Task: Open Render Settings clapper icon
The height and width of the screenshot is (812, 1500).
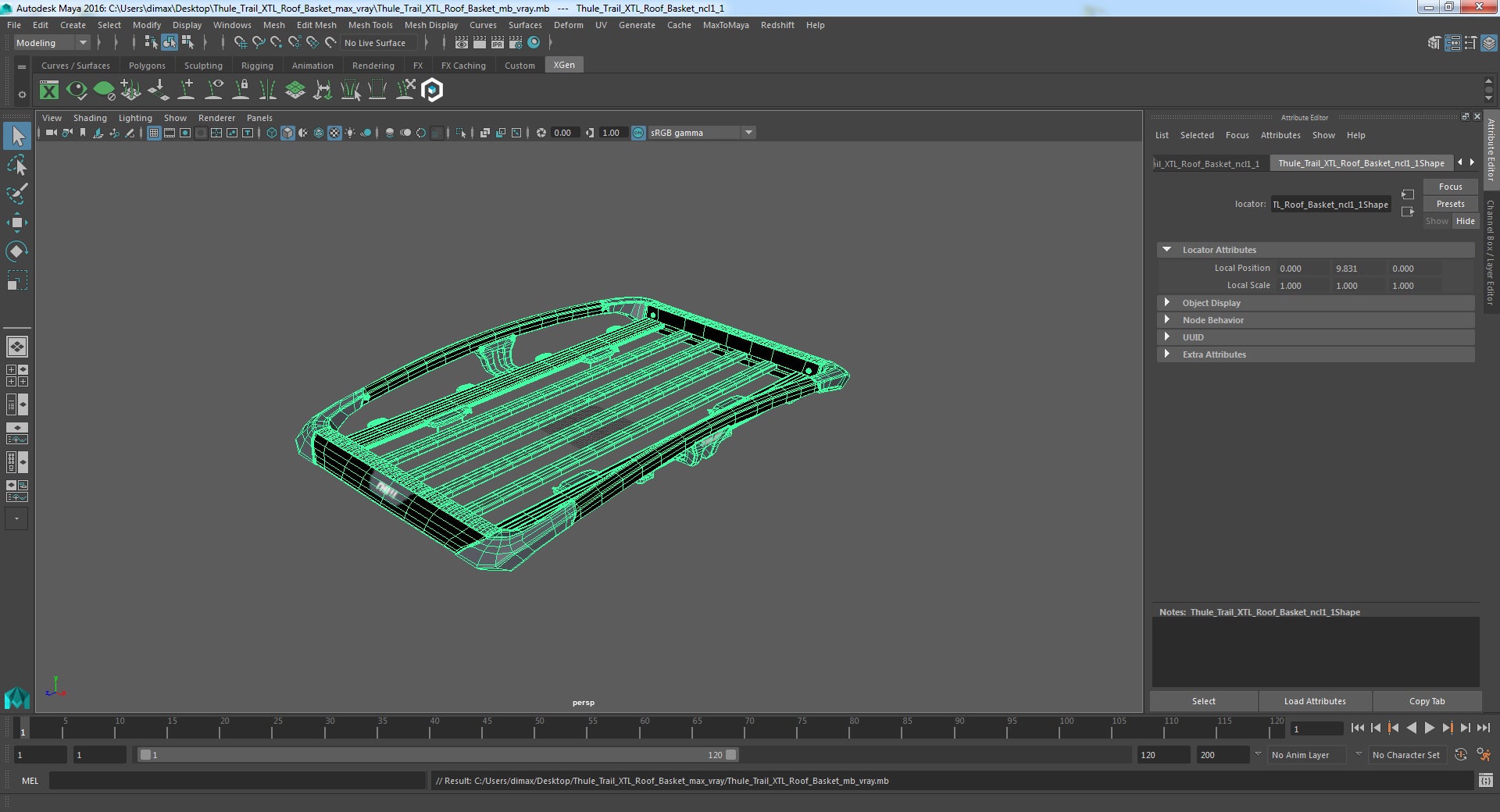Action: pos(516,43)
